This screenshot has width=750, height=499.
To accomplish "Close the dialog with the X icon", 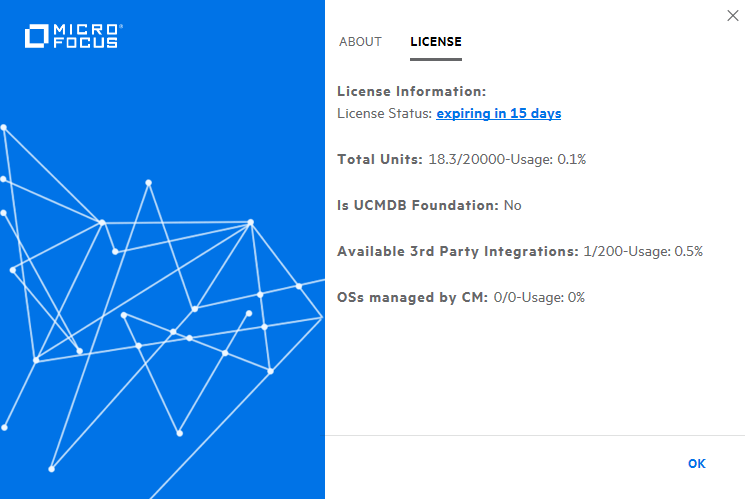I will (732, 16).
